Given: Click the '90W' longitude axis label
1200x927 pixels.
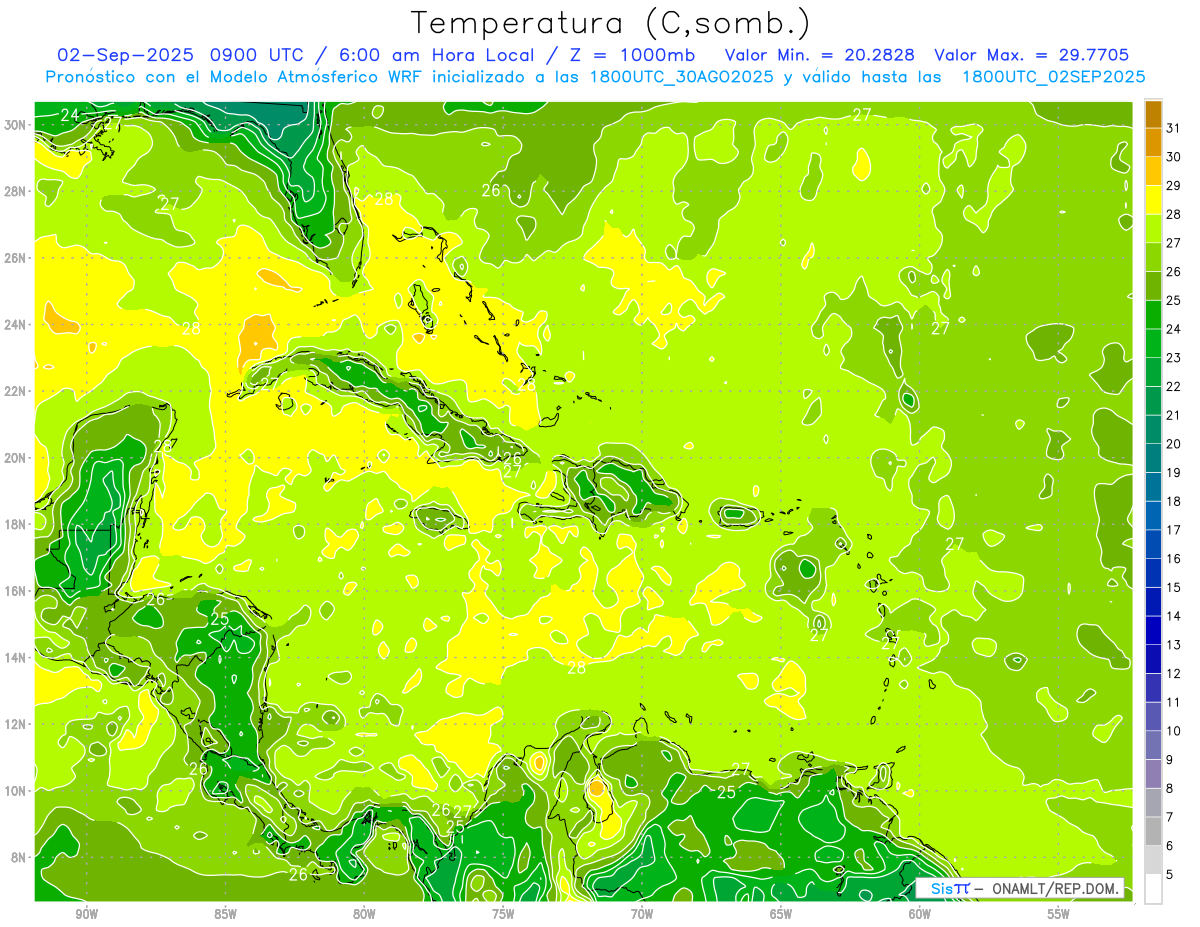Looking at the screenshot, I should coord(87,914).
